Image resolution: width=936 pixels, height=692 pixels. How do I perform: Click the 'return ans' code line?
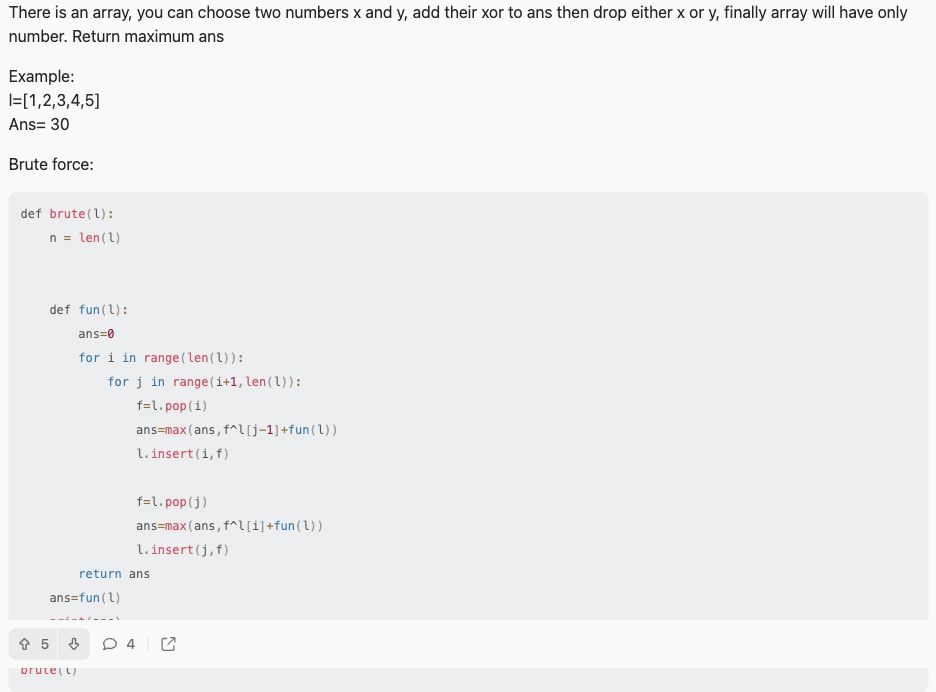coord(114,574)
